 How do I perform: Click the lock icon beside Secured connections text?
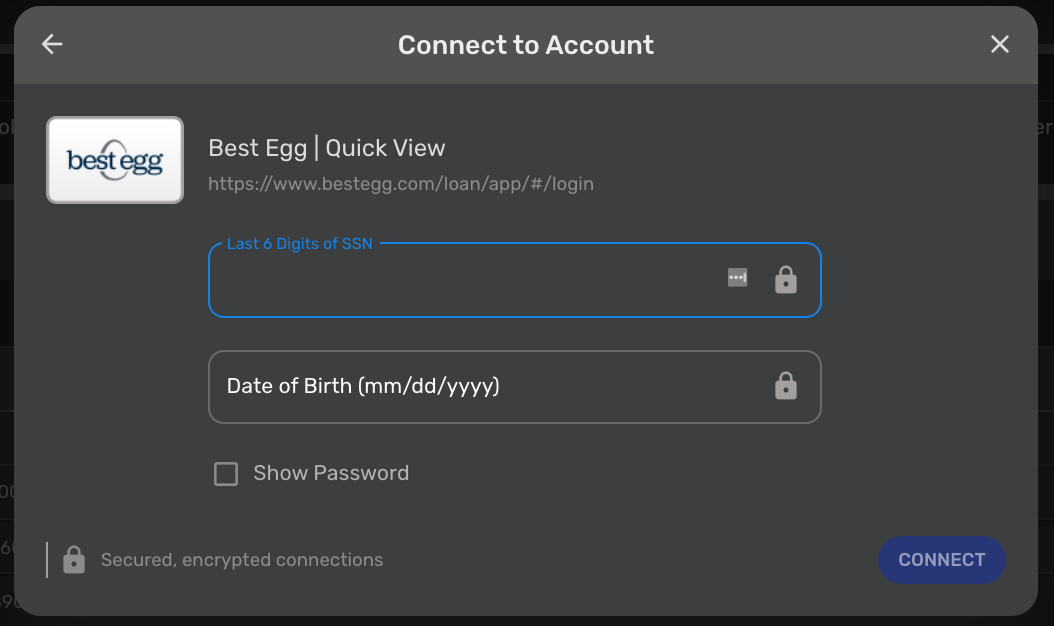point(74,560)
